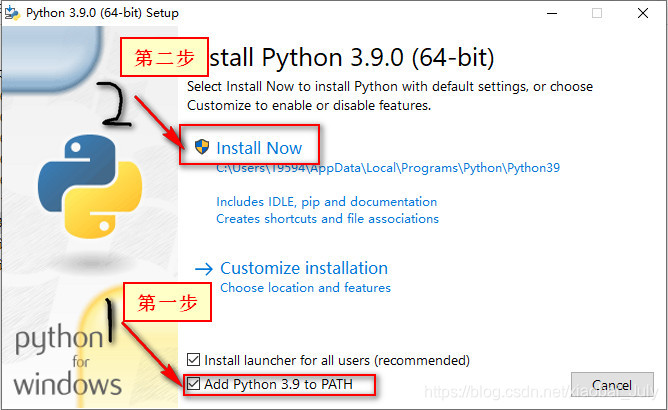This screenshot has width=668, height=410.
Task: Close the Python Setup window
Action: [x=643, y=13]
